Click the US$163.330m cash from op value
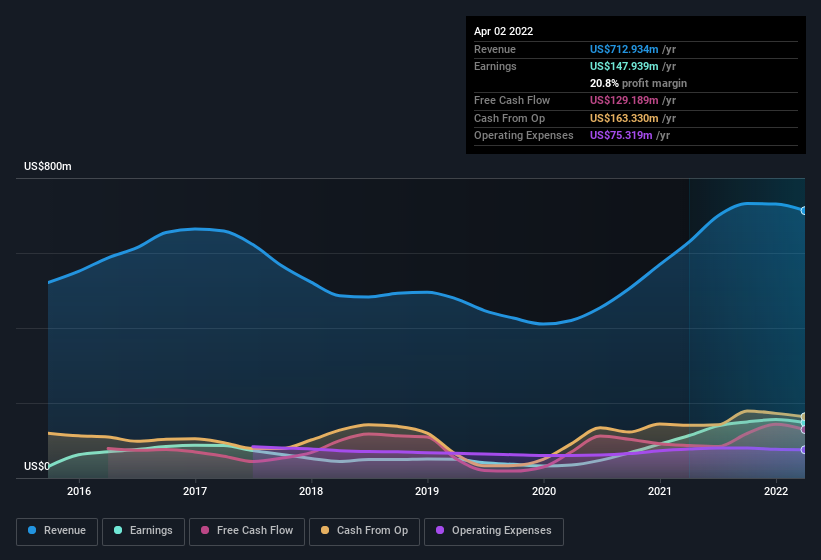The width and height of the screenshot is (821, 560). pos(624,118)
